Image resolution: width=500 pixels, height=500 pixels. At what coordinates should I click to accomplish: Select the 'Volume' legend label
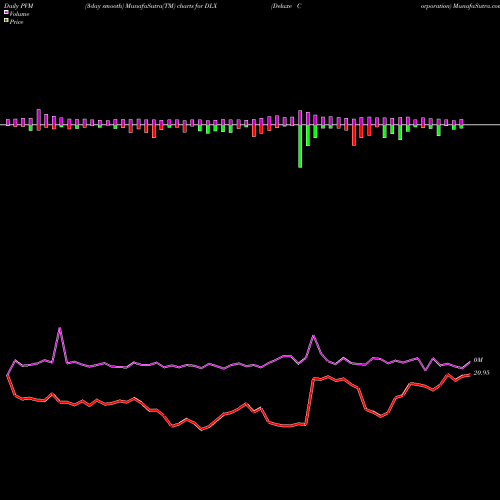click(x=19, y=14)
